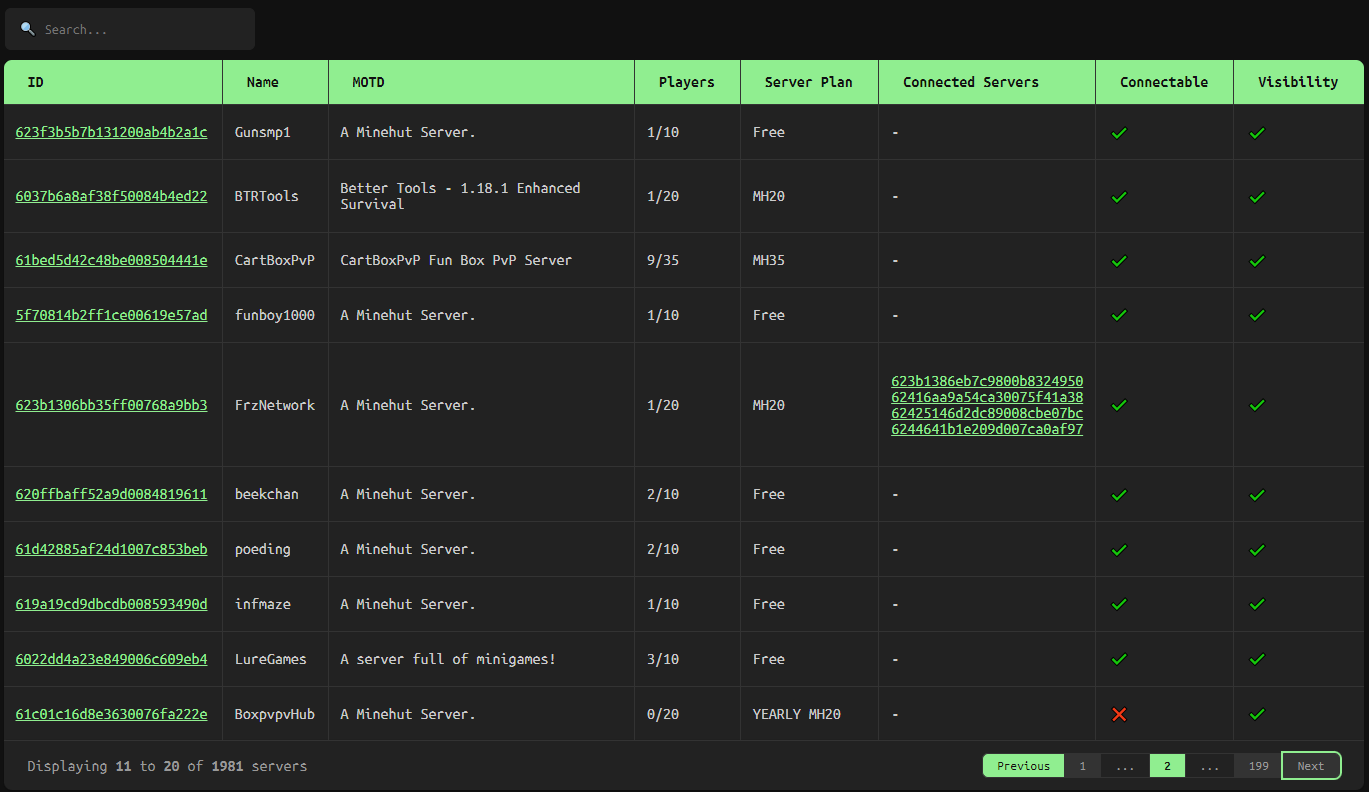Click Connectable checkmark for LureGames row
This screenshot has width=1369, height=792.
[x=1119, y=660]
